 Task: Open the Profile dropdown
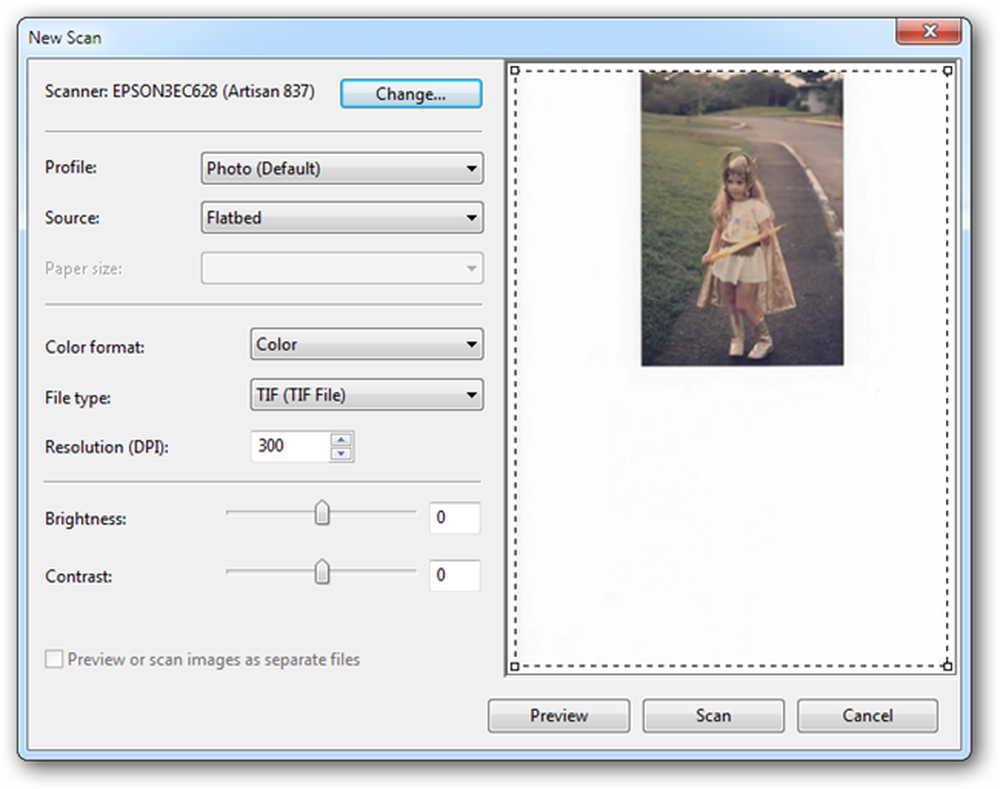(342, 168)
